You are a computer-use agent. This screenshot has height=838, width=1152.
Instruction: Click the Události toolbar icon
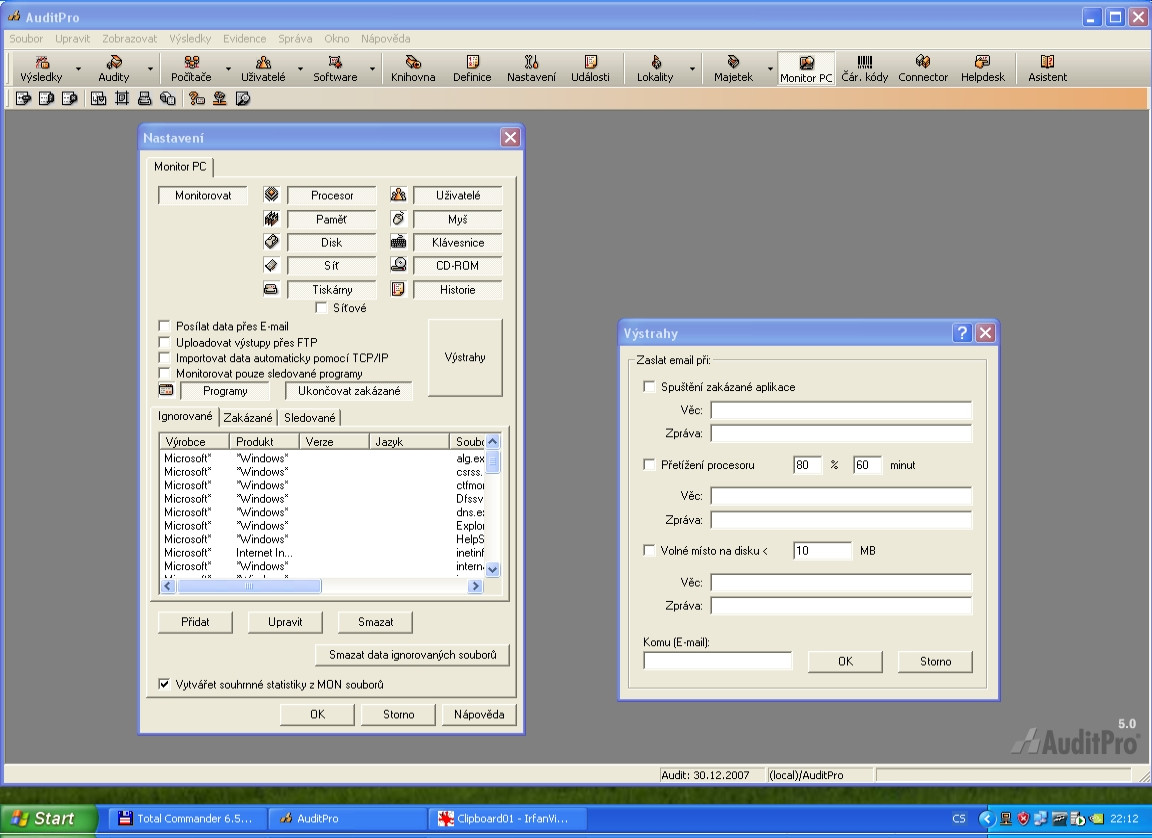[x=590, y=68]
